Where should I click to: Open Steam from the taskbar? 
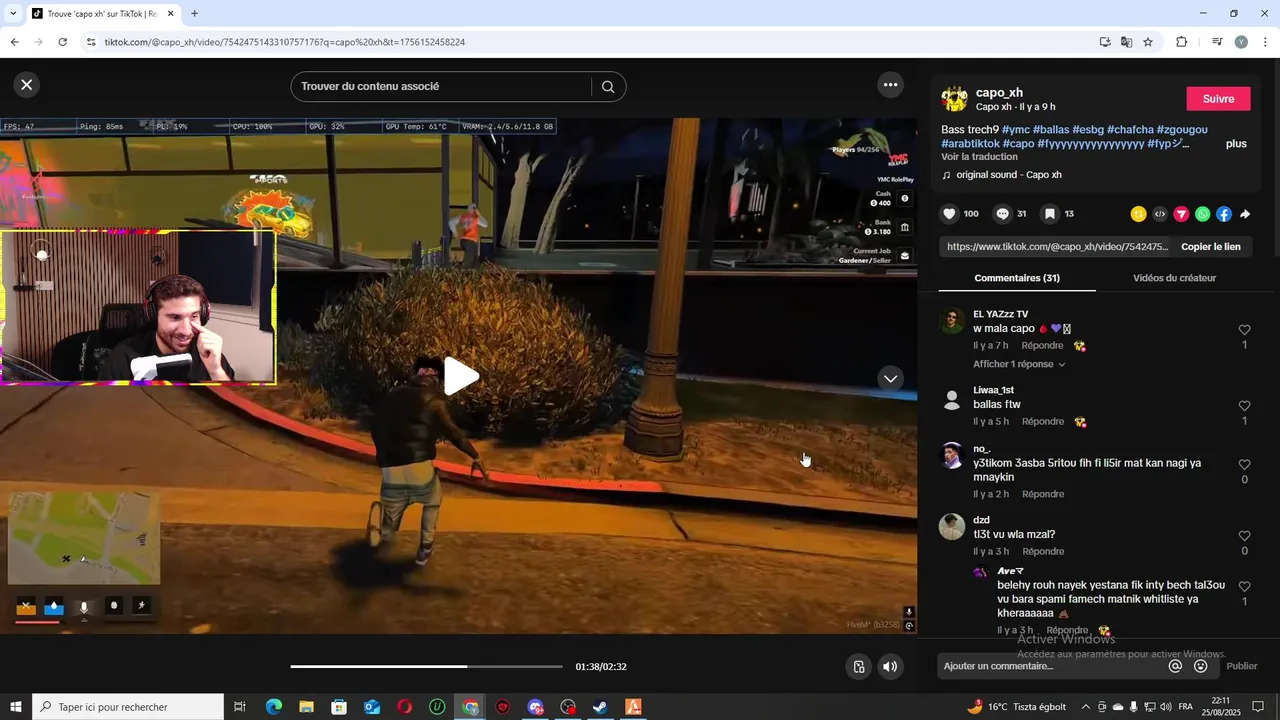(x=600, y=707)
